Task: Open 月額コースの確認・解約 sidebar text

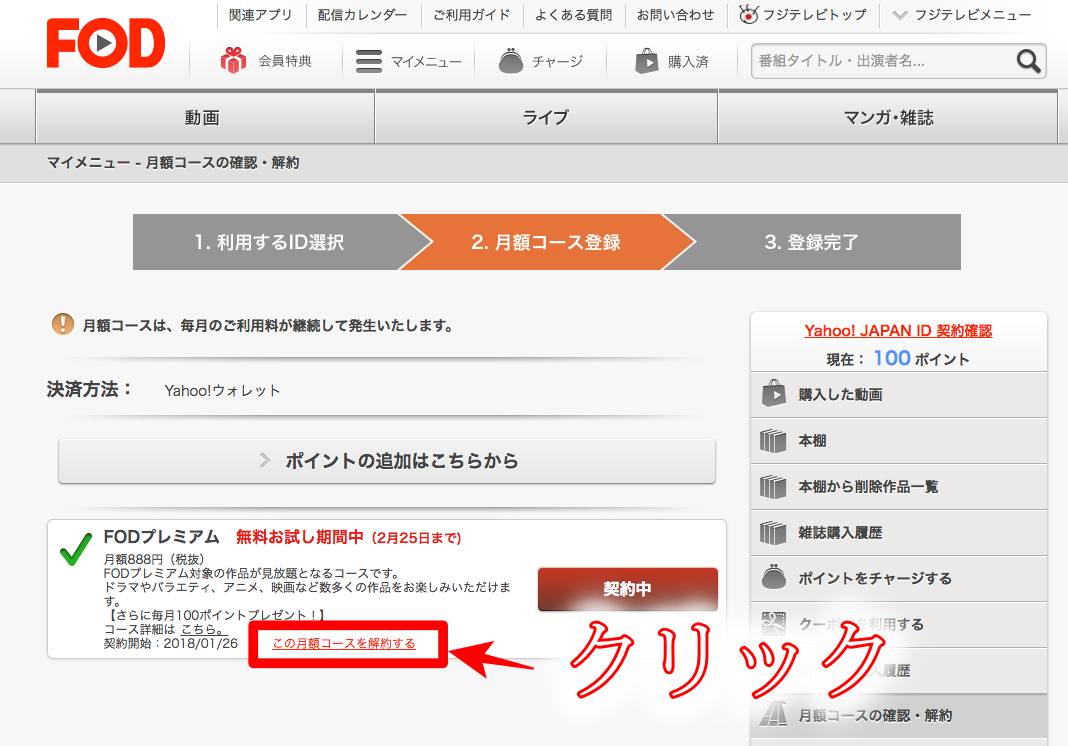Action: point(875,715)
